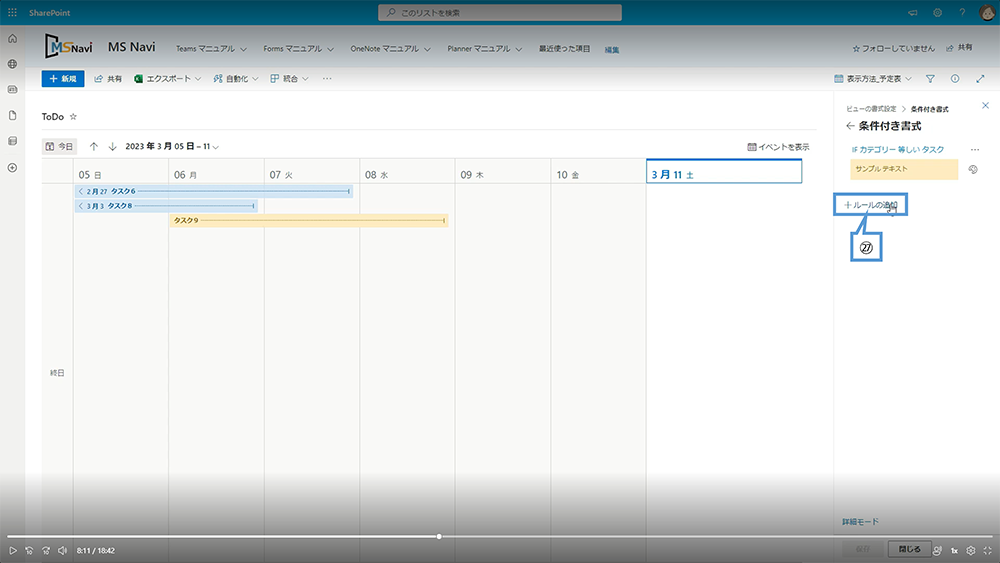Close the formatting panel with X
1000x563 pixels.
985,106
